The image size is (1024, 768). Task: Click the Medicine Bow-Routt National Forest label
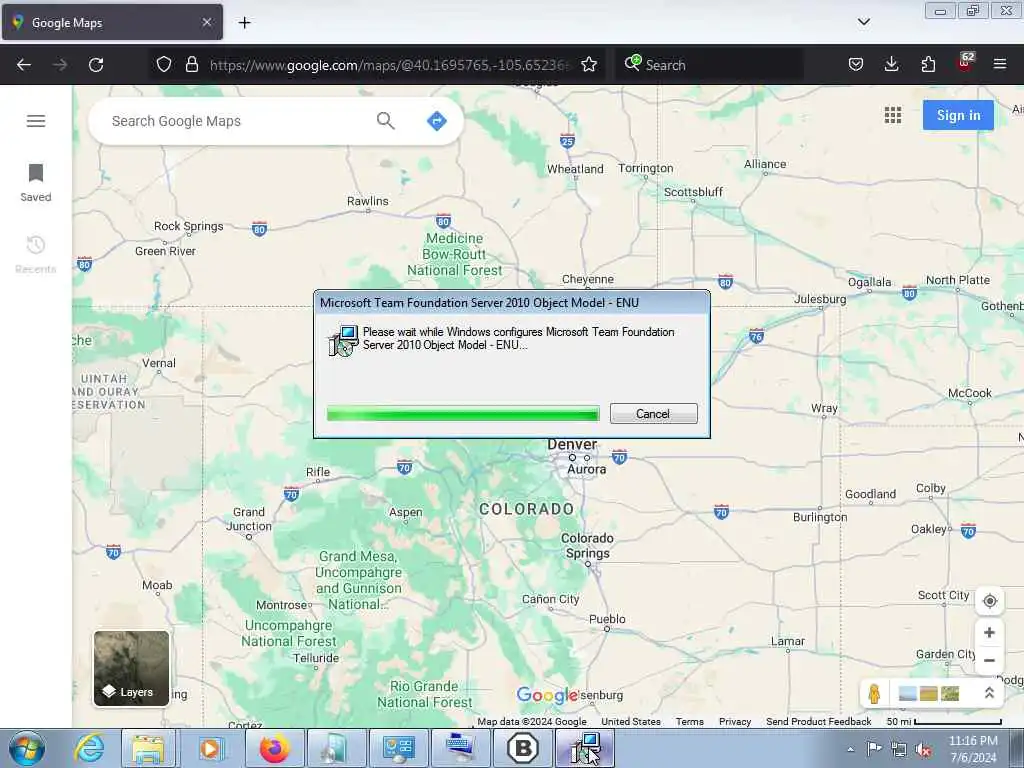(x=455, y=254)
